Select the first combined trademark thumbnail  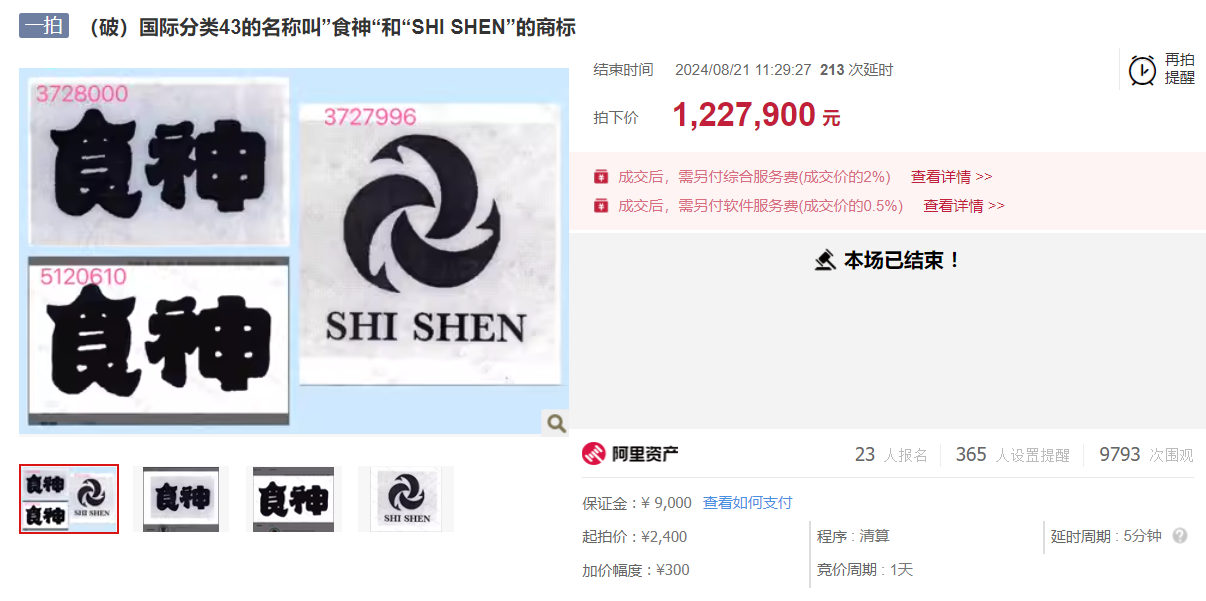pos(69,499)
